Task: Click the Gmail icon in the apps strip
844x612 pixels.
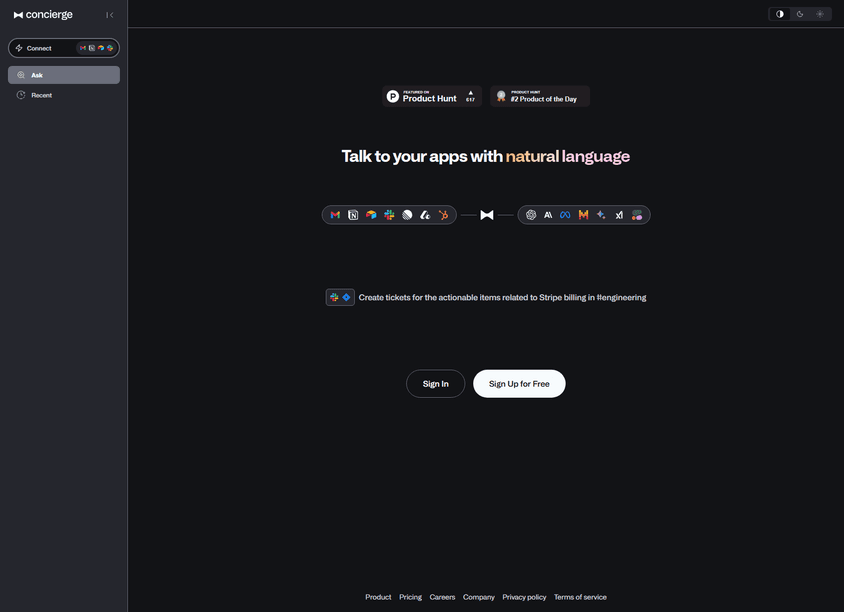Action: [335, 215]
